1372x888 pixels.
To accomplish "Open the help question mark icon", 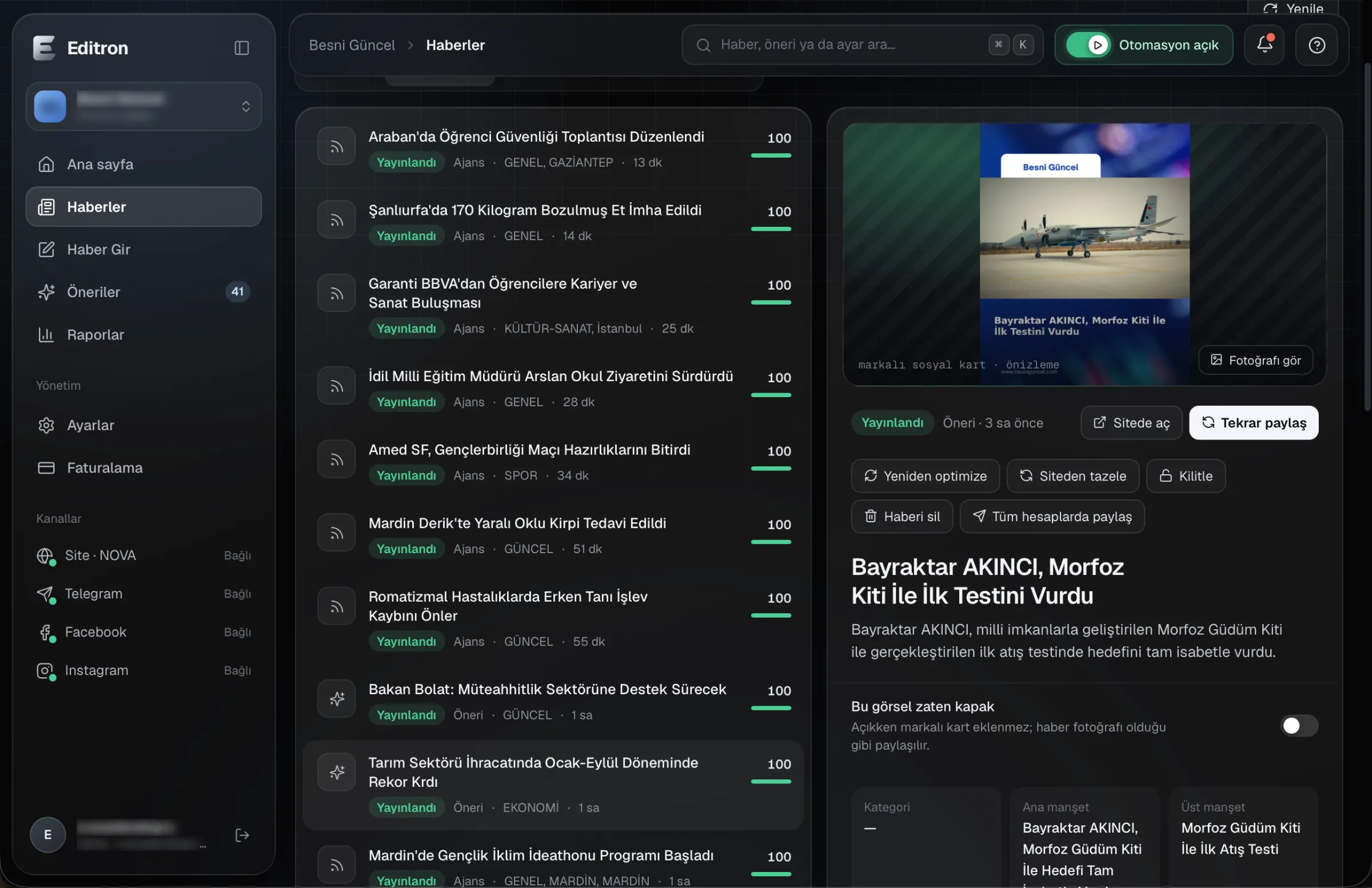I will coord(1316,45).
